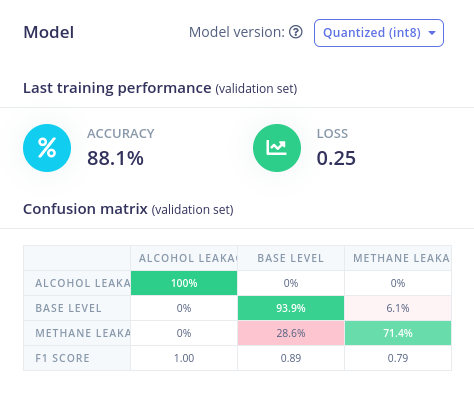Select the 93.9% base level cell
474x394 pixels.
click(x=291, y=308)
